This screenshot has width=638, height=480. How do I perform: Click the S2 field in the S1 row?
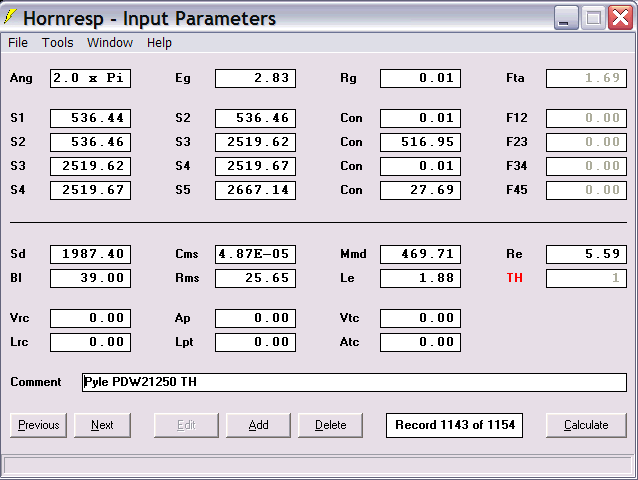(x=256, y=118)
